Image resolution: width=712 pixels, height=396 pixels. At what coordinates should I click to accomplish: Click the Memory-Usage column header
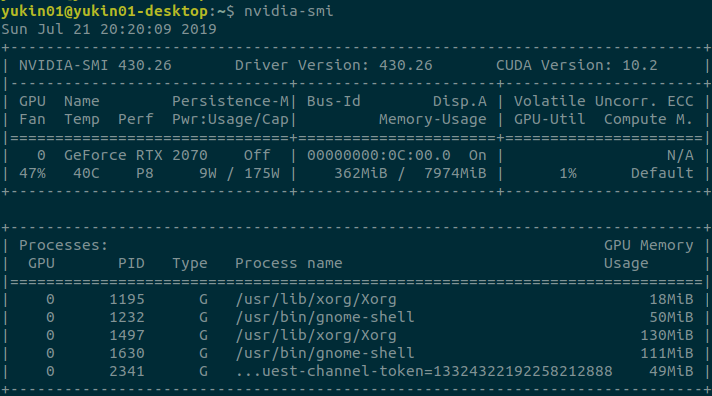point(433,119)
